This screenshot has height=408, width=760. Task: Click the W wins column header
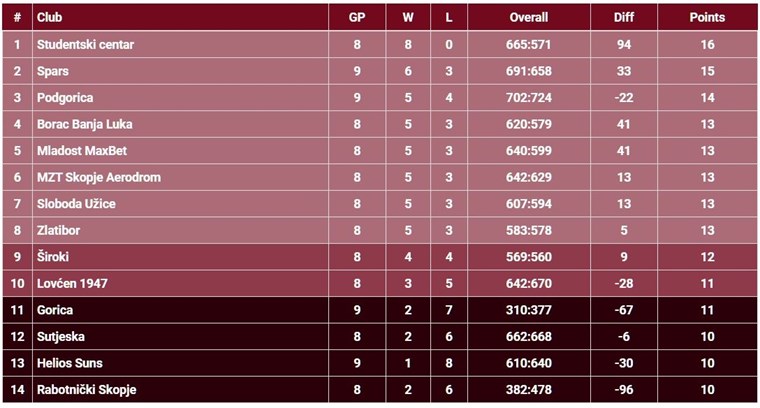pyautogui.click(x=408, y=17)
